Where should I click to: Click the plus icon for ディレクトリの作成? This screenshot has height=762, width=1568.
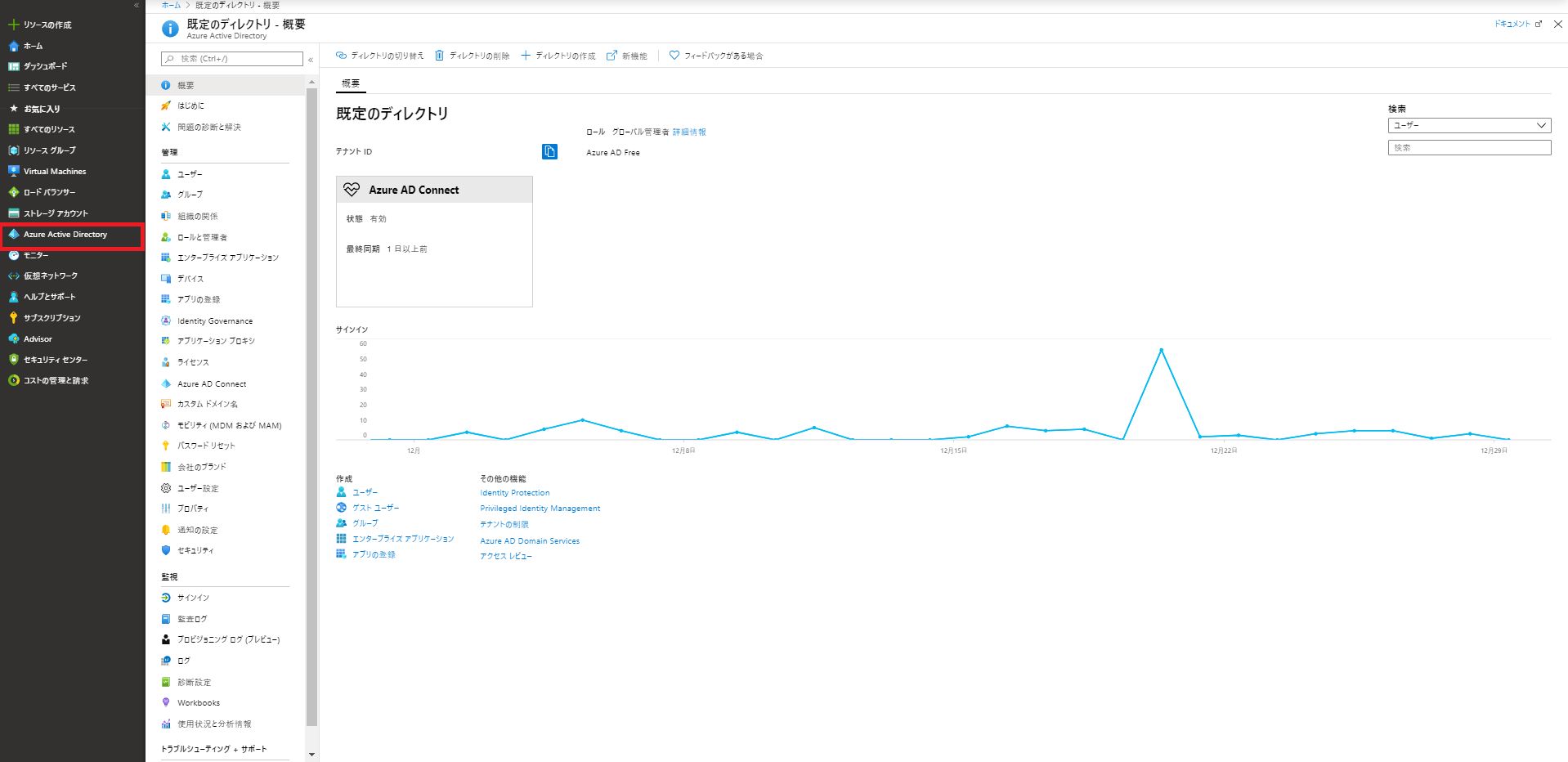526,56
